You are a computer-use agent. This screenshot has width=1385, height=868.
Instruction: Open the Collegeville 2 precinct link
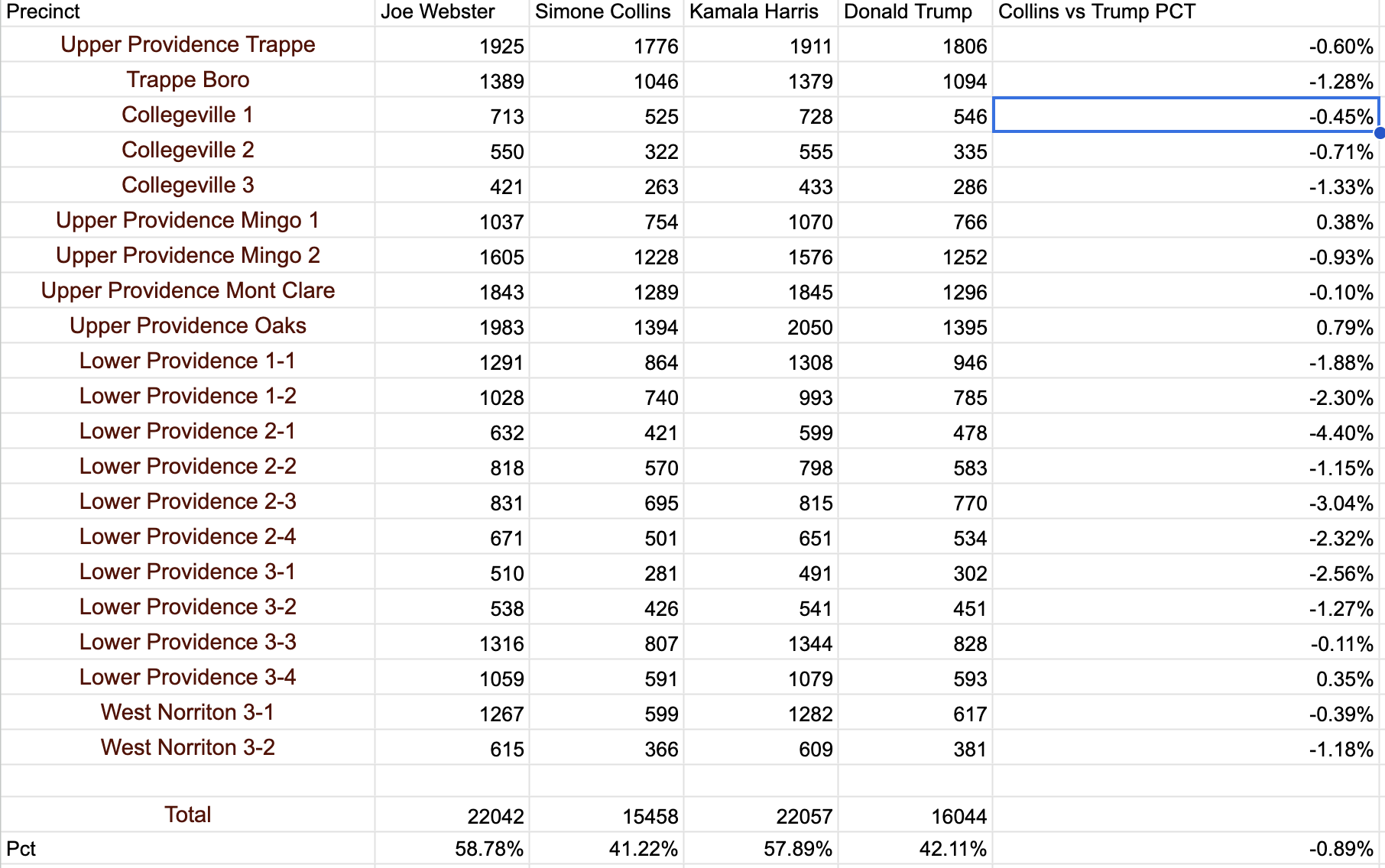pyautogui.click(x=188, y=150)
